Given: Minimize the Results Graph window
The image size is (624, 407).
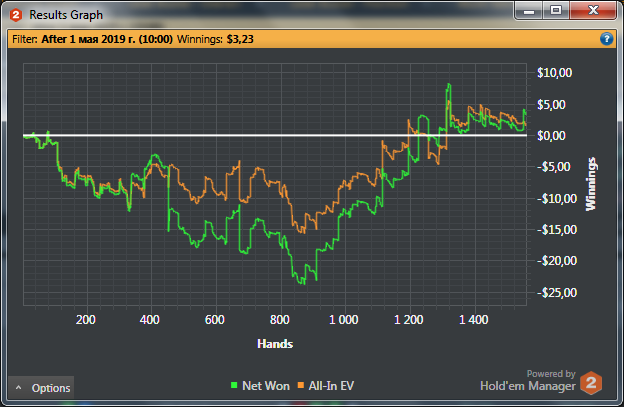Looking at the screenshot, I should (529, 10).
